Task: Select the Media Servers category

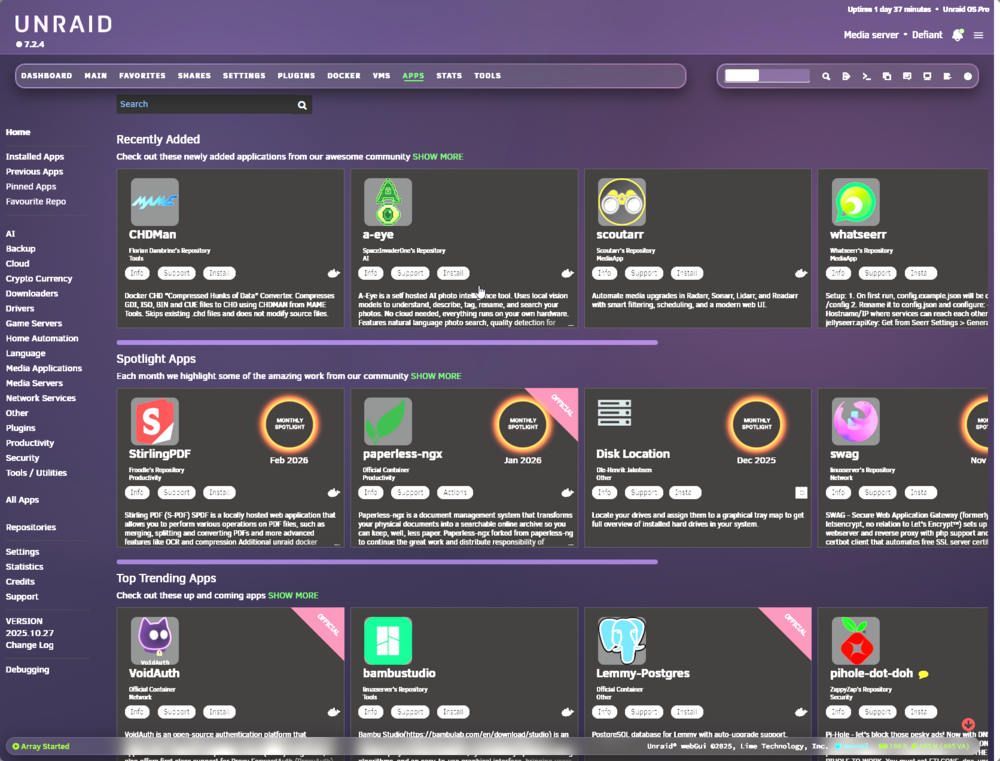Action: [x=34, y=383]
